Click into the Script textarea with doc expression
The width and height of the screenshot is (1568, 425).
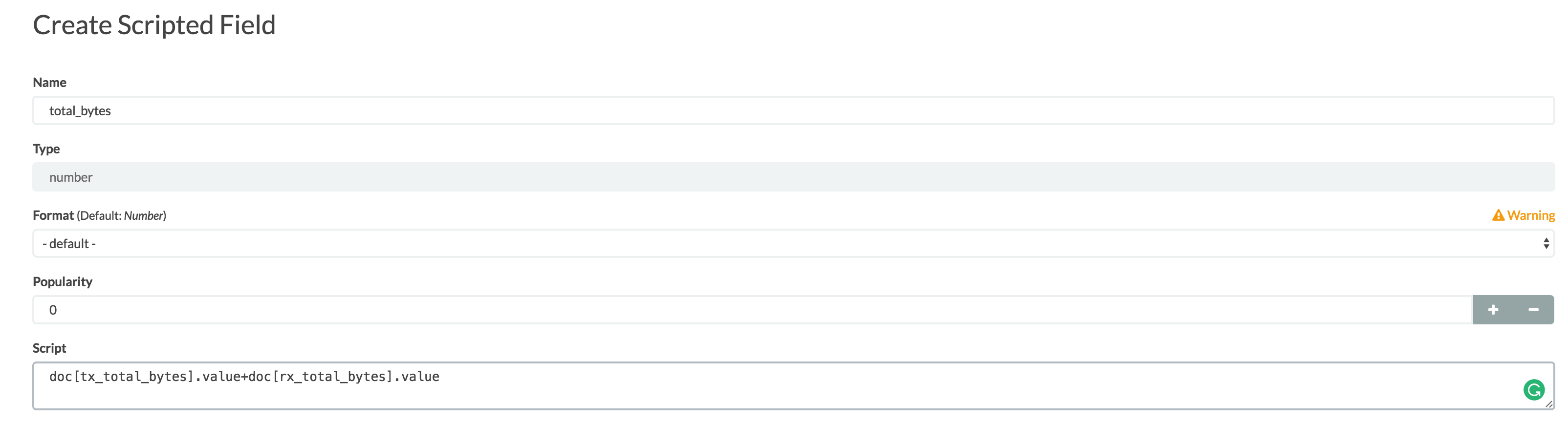pos(793,386)
